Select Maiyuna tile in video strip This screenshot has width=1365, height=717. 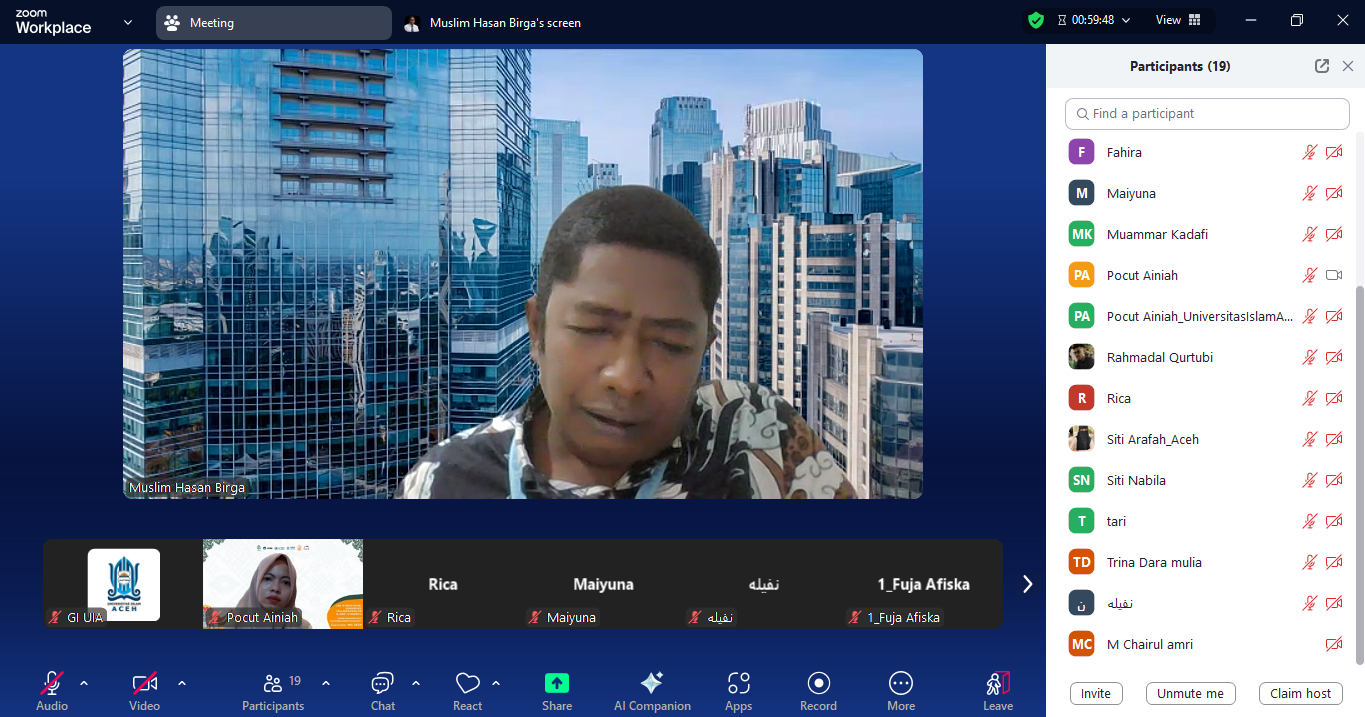[603, 584]
